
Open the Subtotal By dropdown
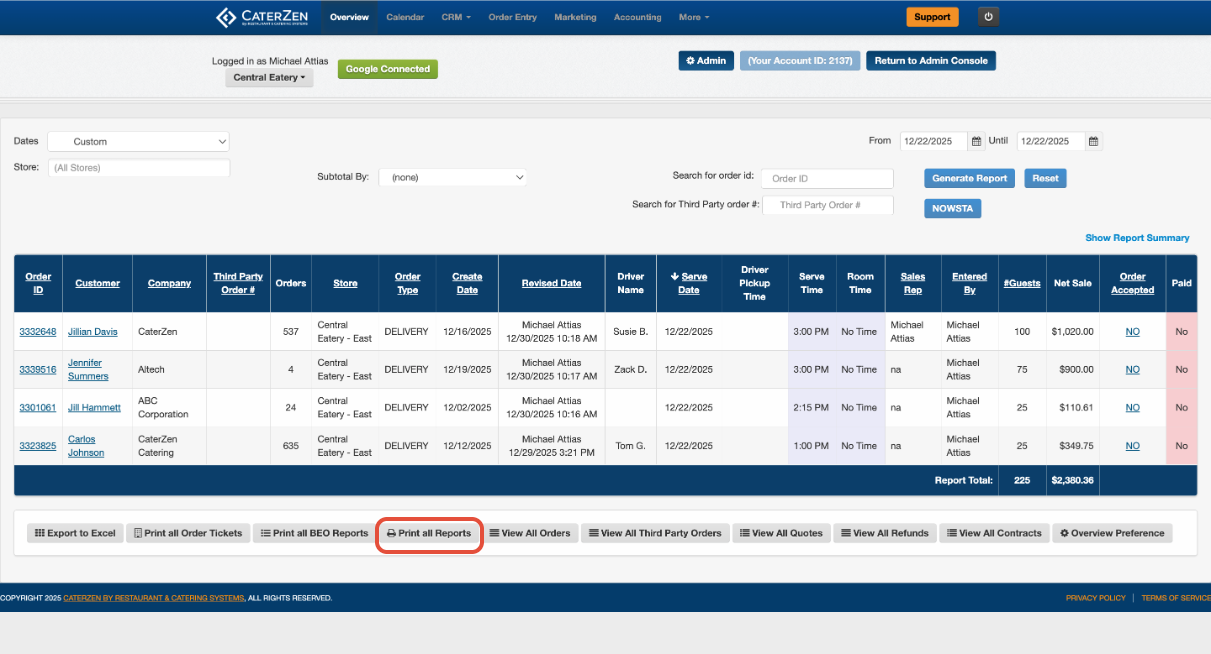coord(453,177)
